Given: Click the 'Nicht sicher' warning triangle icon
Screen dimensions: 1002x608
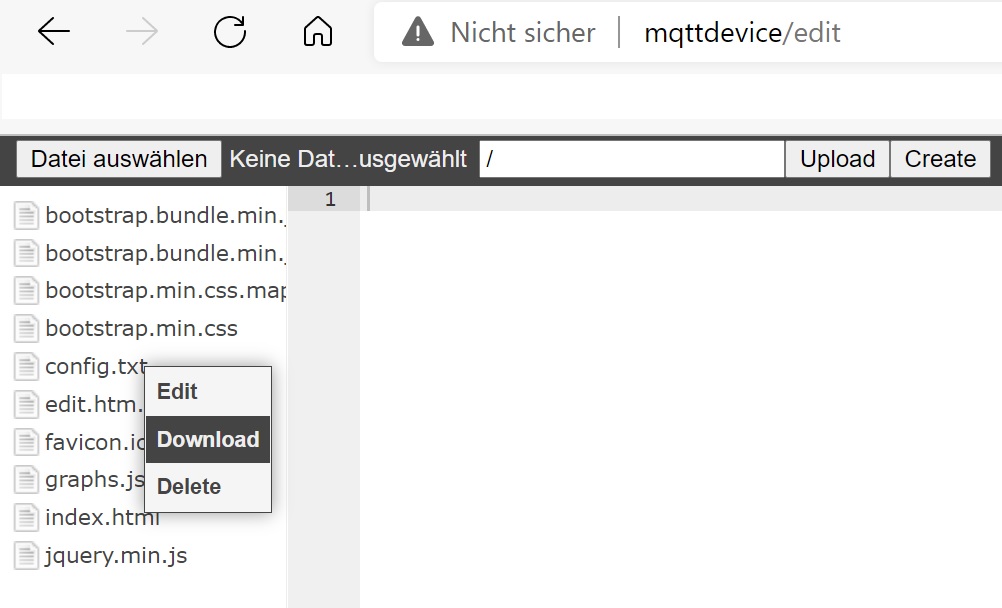Looking at the screenshot, I should pos(417,33).
